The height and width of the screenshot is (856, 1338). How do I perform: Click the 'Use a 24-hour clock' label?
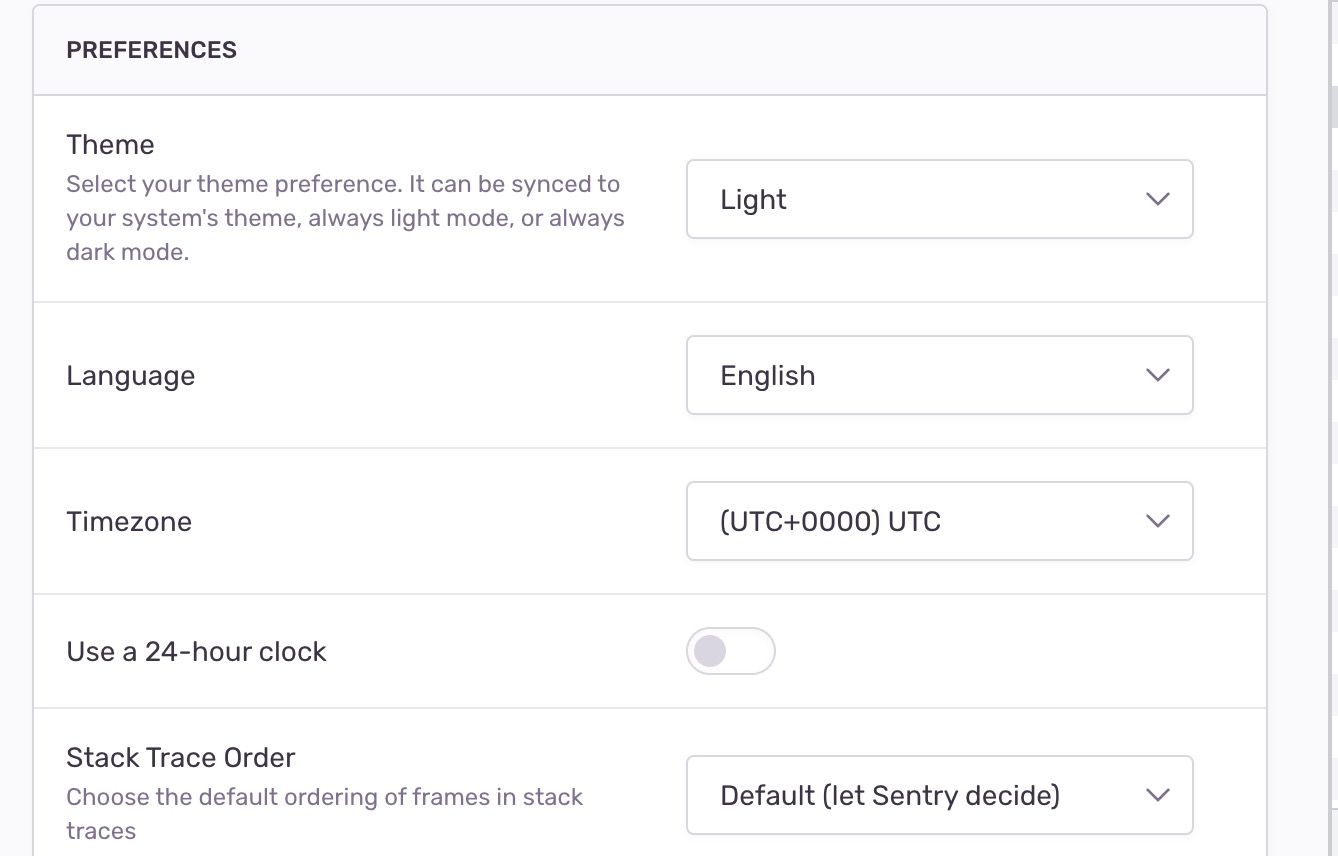(x=196, y=651)
